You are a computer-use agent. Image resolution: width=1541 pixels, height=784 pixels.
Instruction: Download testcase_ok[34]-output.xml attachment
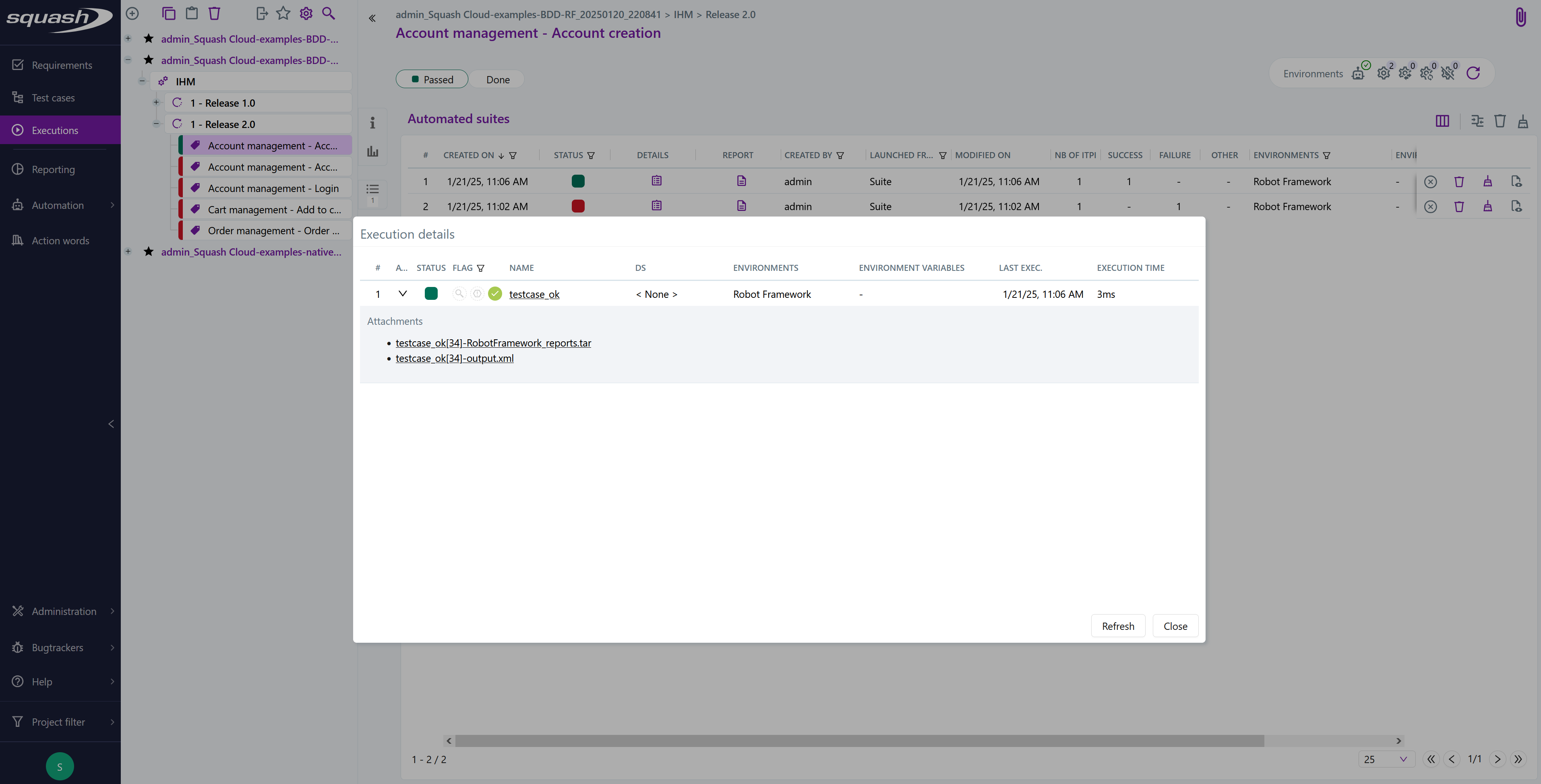(x=454, y=358)
